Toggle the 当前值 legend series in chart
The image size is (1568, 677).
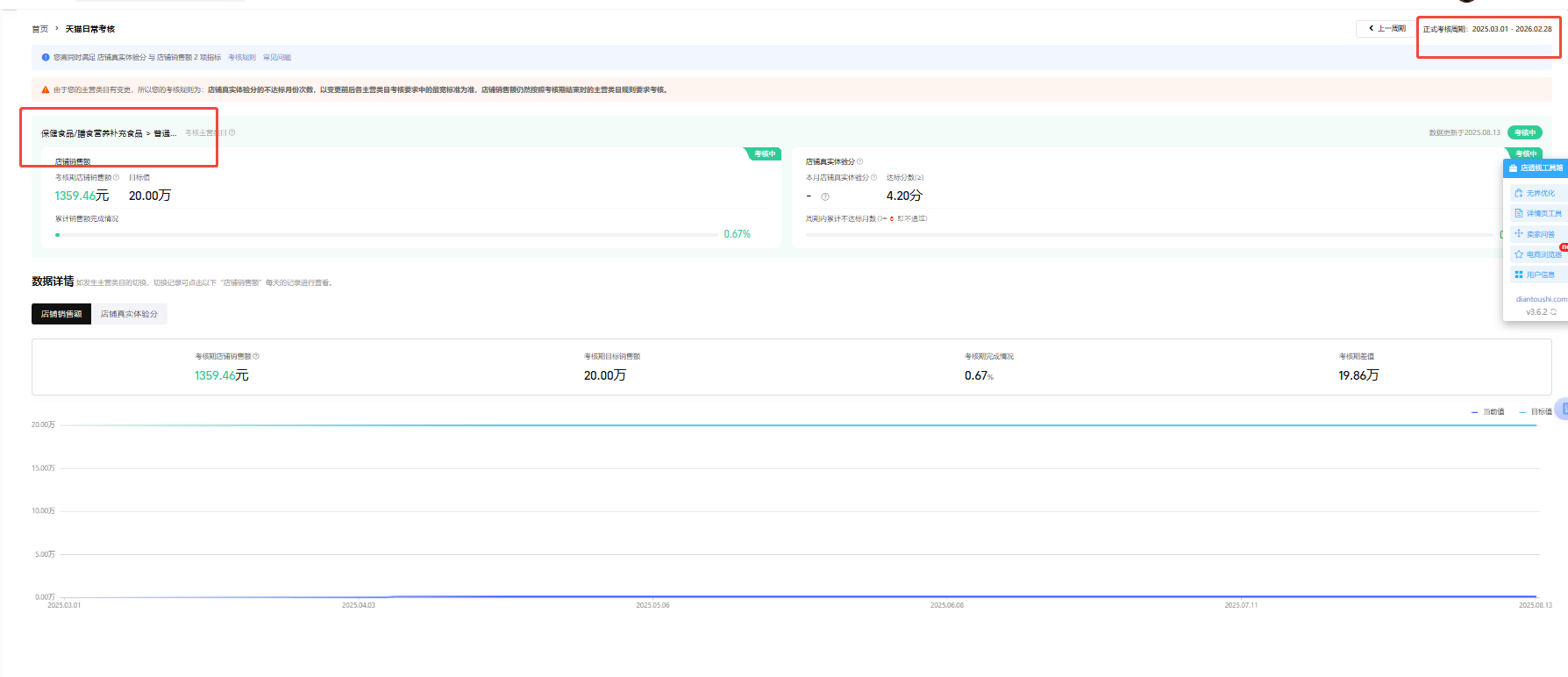(x=1488, y=411)
